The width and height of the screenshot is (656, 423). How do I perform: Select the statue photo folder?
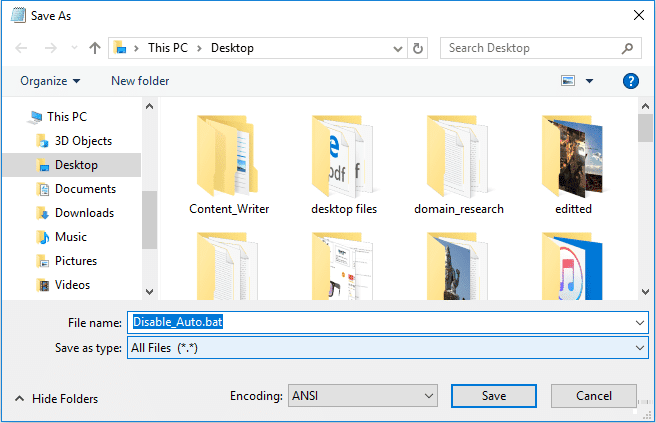(457, 267)
